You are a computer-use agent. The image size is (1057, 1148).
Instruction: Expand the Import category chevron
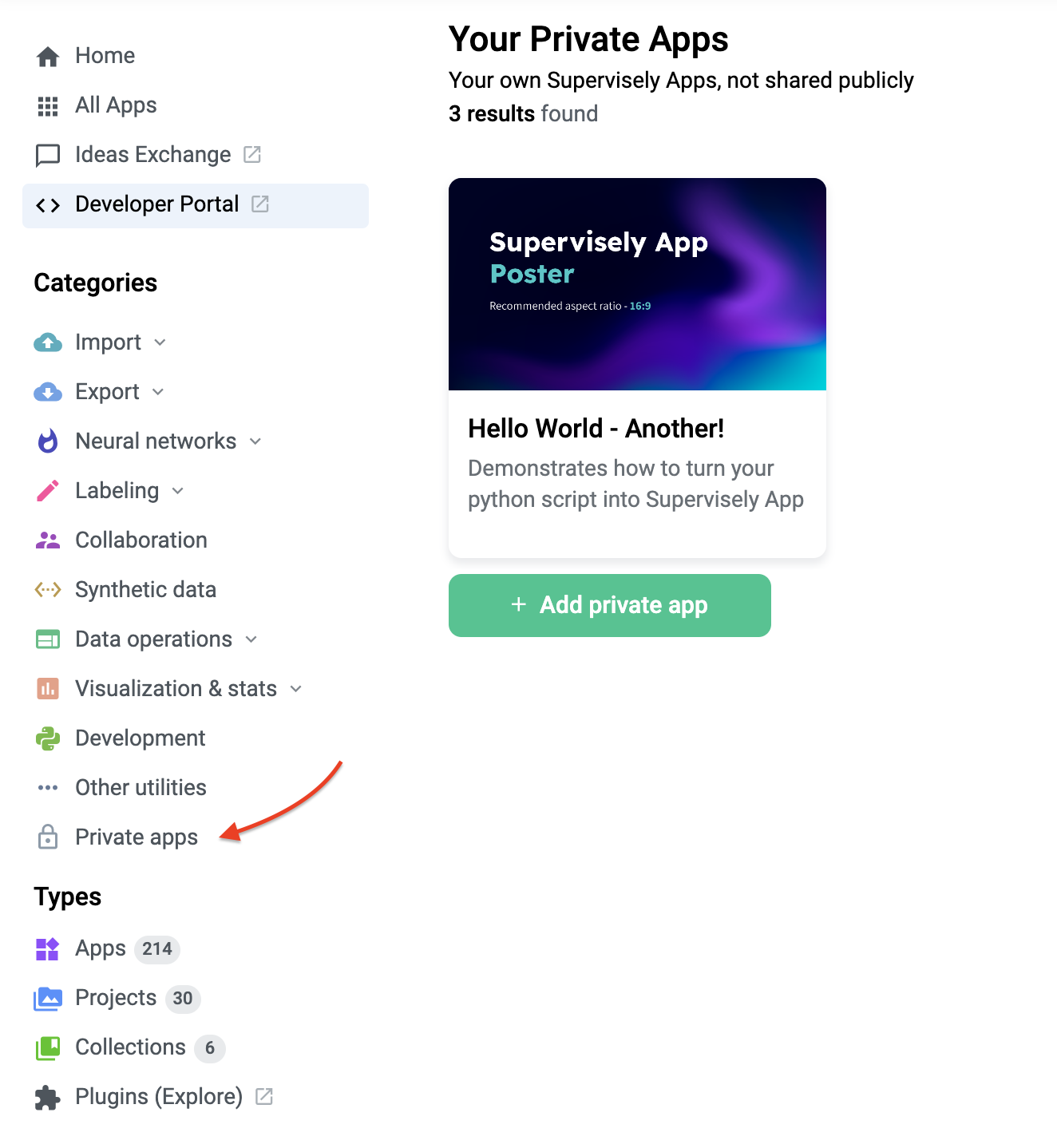point(160,342)
